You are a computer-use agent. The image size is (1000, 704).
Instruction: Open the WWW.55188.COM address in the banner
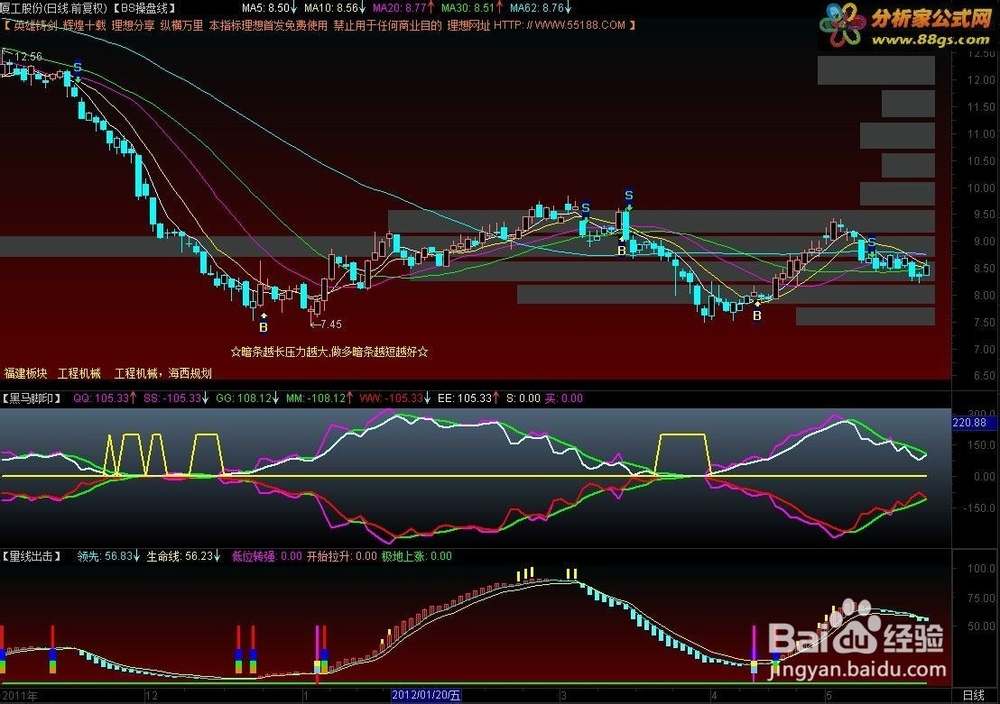pyautogui.click(x=580, y=26)
